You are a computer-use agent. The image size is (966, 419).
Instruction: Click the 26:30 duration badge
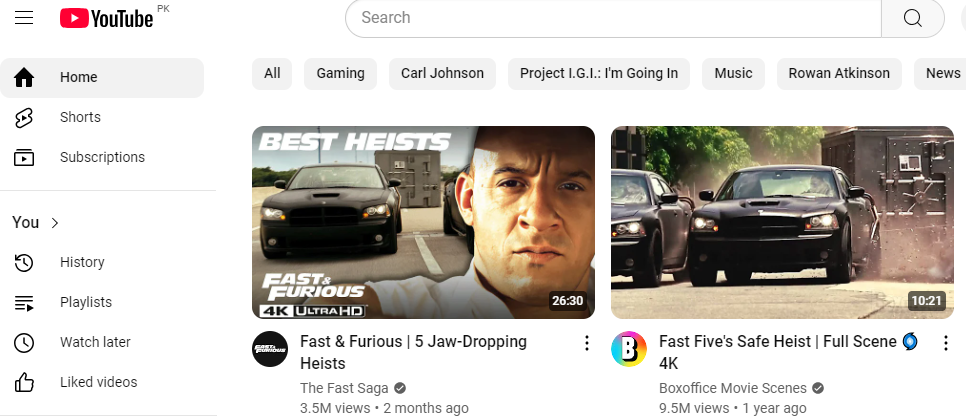(x=567, y=301)
